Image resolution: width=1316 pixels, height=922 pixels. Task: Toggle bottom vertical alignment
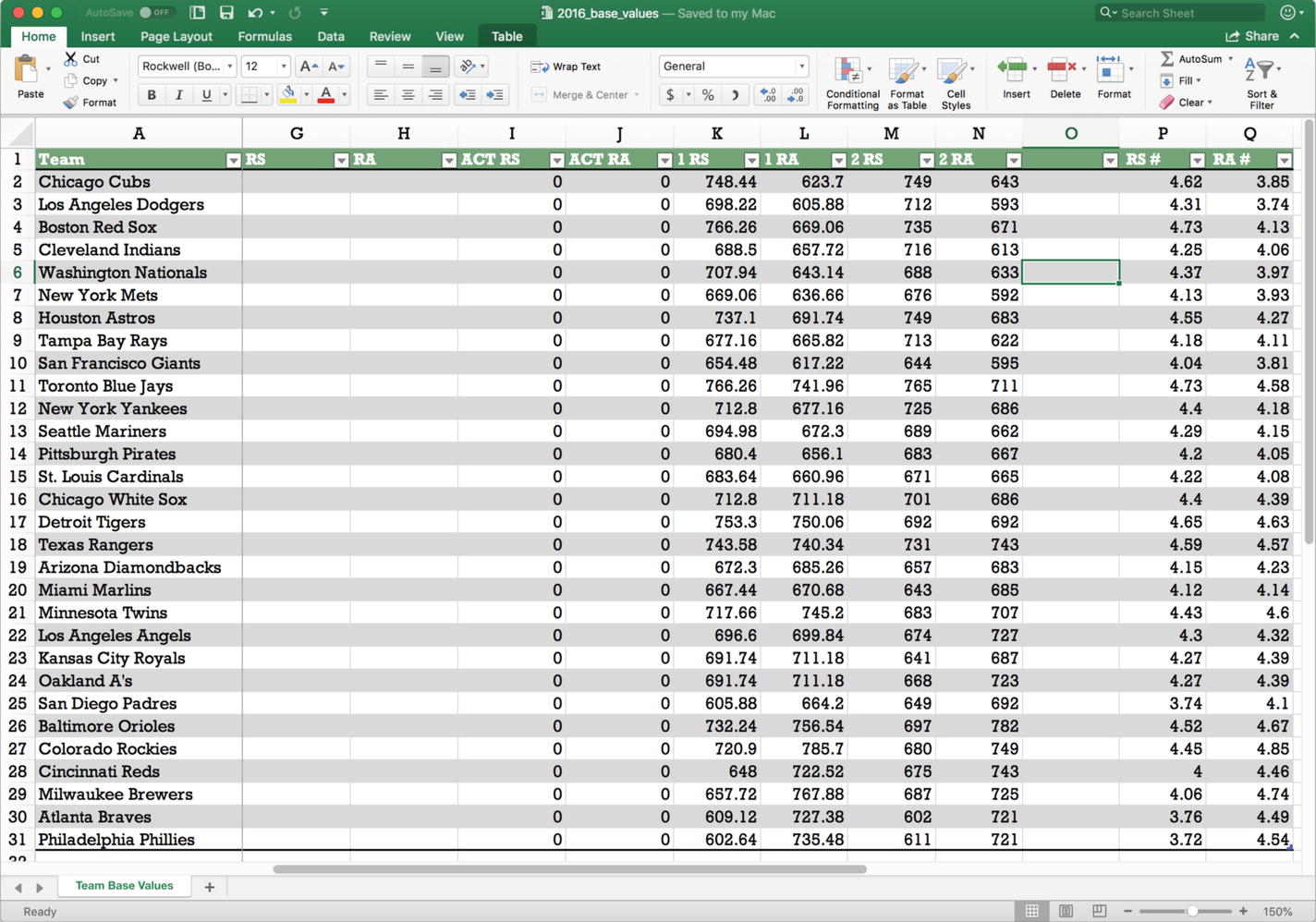tap(435, 66)
